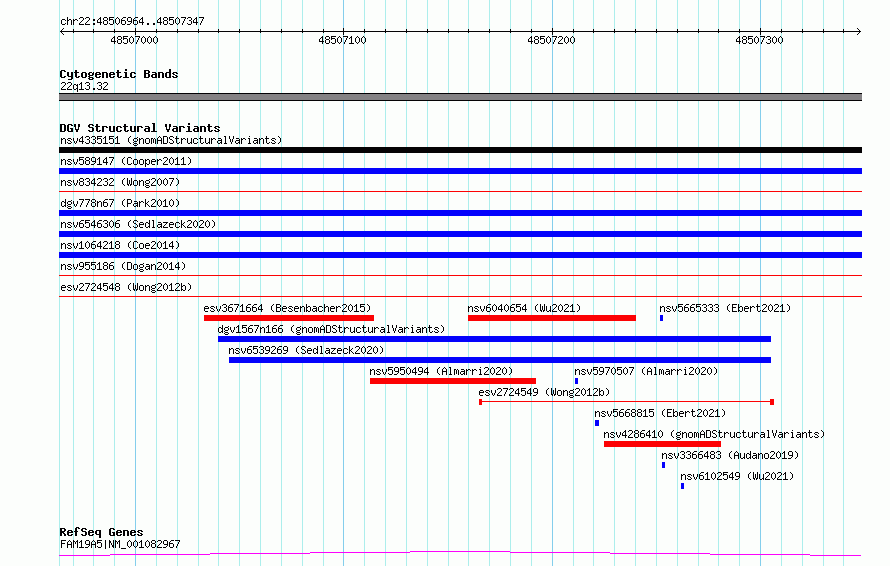Open nsv3366483 (Audano2019) label

pyautogui.click(x=730, y=455)
